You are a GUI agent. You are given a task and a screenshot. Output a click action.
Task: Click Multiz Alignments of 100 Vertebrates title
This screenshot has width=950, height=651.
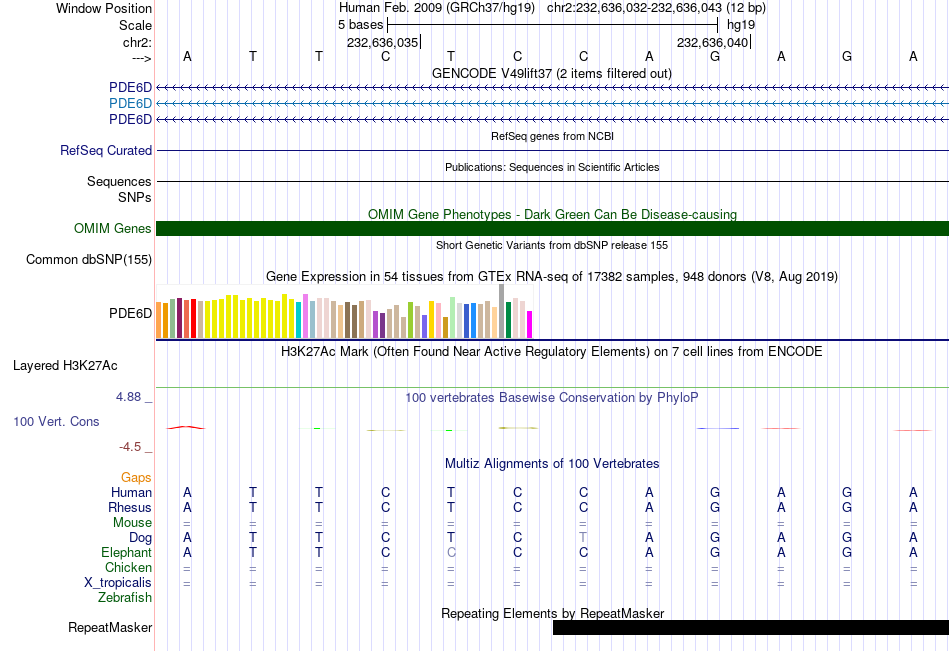pos(552,464)
